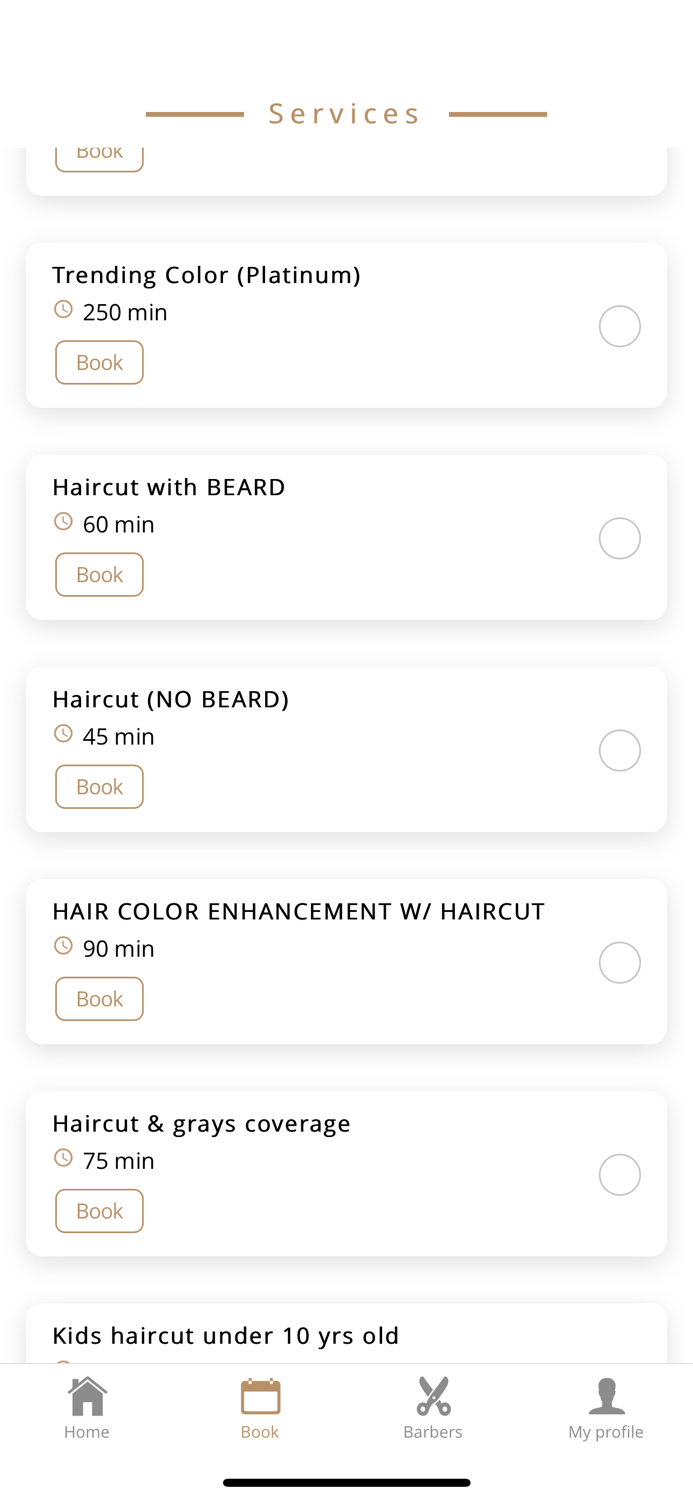Book the Trending Color (Platinum) service

coord(99,362)
